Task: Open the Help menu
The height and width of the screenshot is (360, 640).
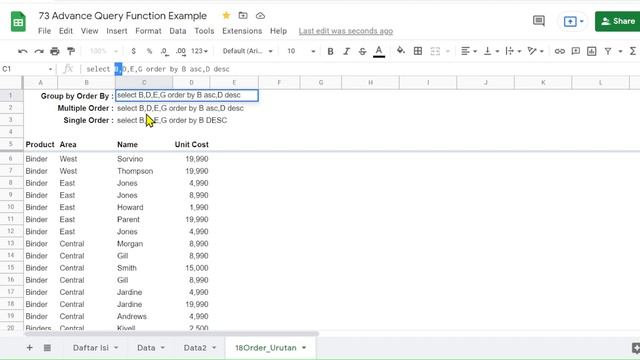Action: pos(278,31)
